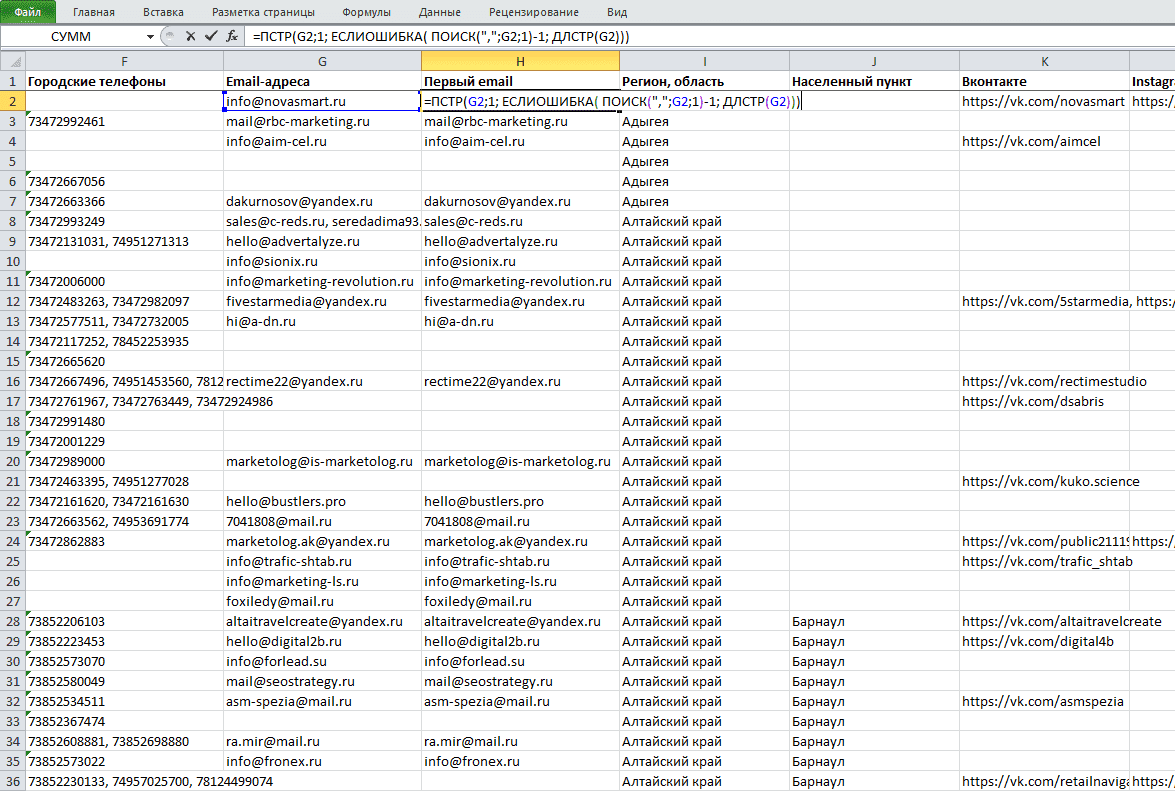Click the Email-адреса header cell
The image size is (1175, 791).
pyautogui.click(x=322, y=81)
